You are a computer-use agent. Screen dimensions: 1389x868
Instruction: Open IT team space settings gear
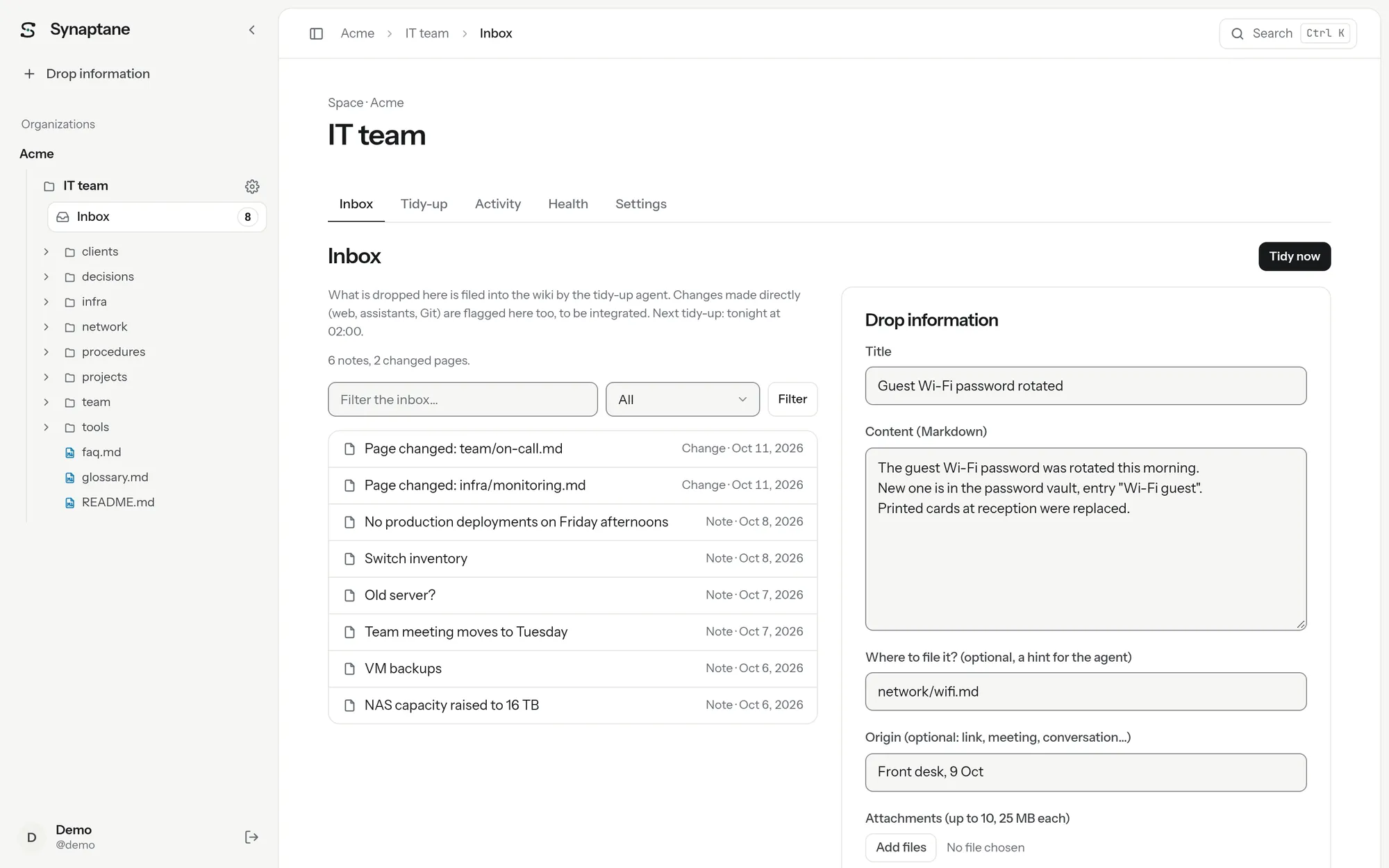click(x=252, y=186)
